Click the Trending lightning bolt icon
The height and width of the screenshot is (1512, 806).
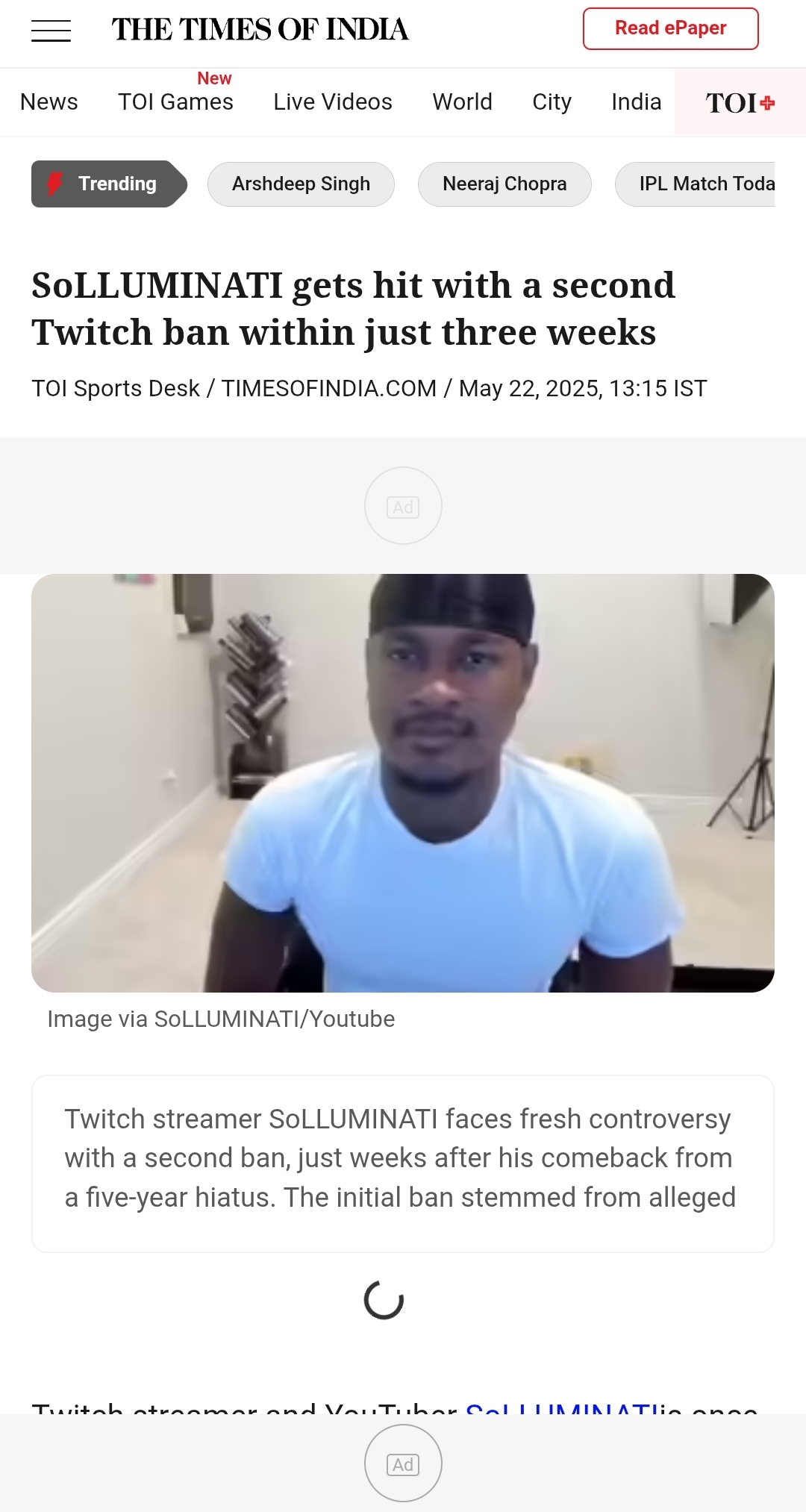click(54, 184)
